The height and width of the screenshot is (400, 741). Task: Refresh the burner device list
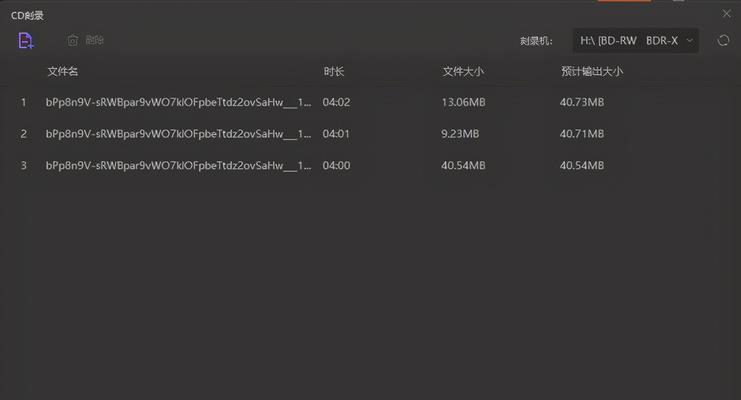point(723,41)
